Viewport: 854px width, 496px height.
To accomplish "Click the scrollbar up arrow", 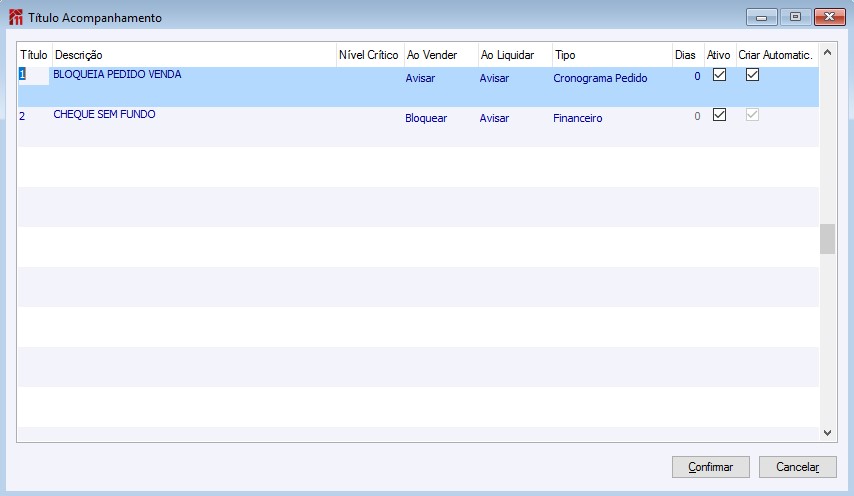I will (827, 52).
